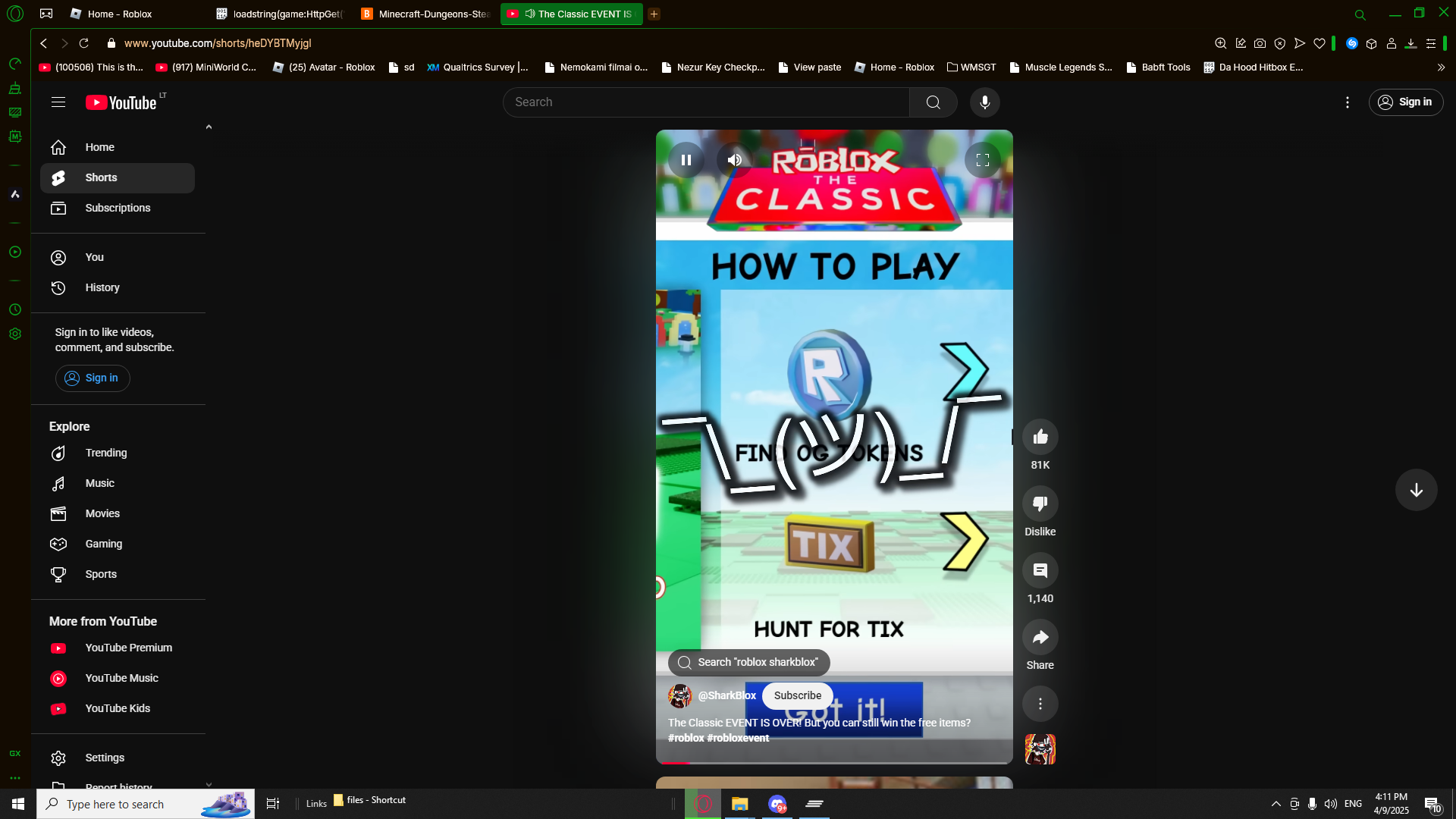
Task: Open YouTube settings three-dot menu
Action: pyautogui.click(x=1348, y=102)
